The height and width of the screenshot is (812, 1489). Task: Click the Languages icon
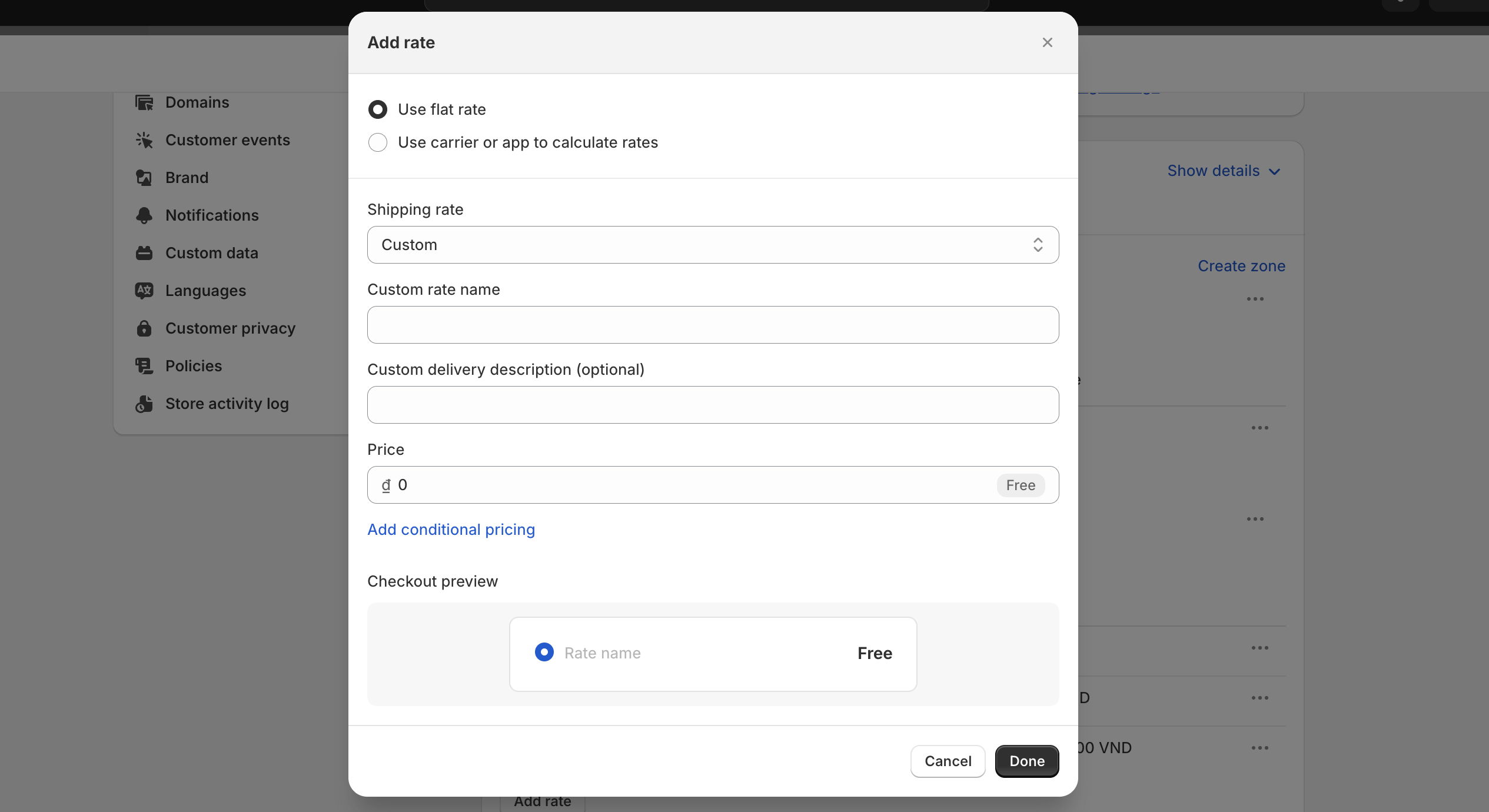click(x=144, y=291)
